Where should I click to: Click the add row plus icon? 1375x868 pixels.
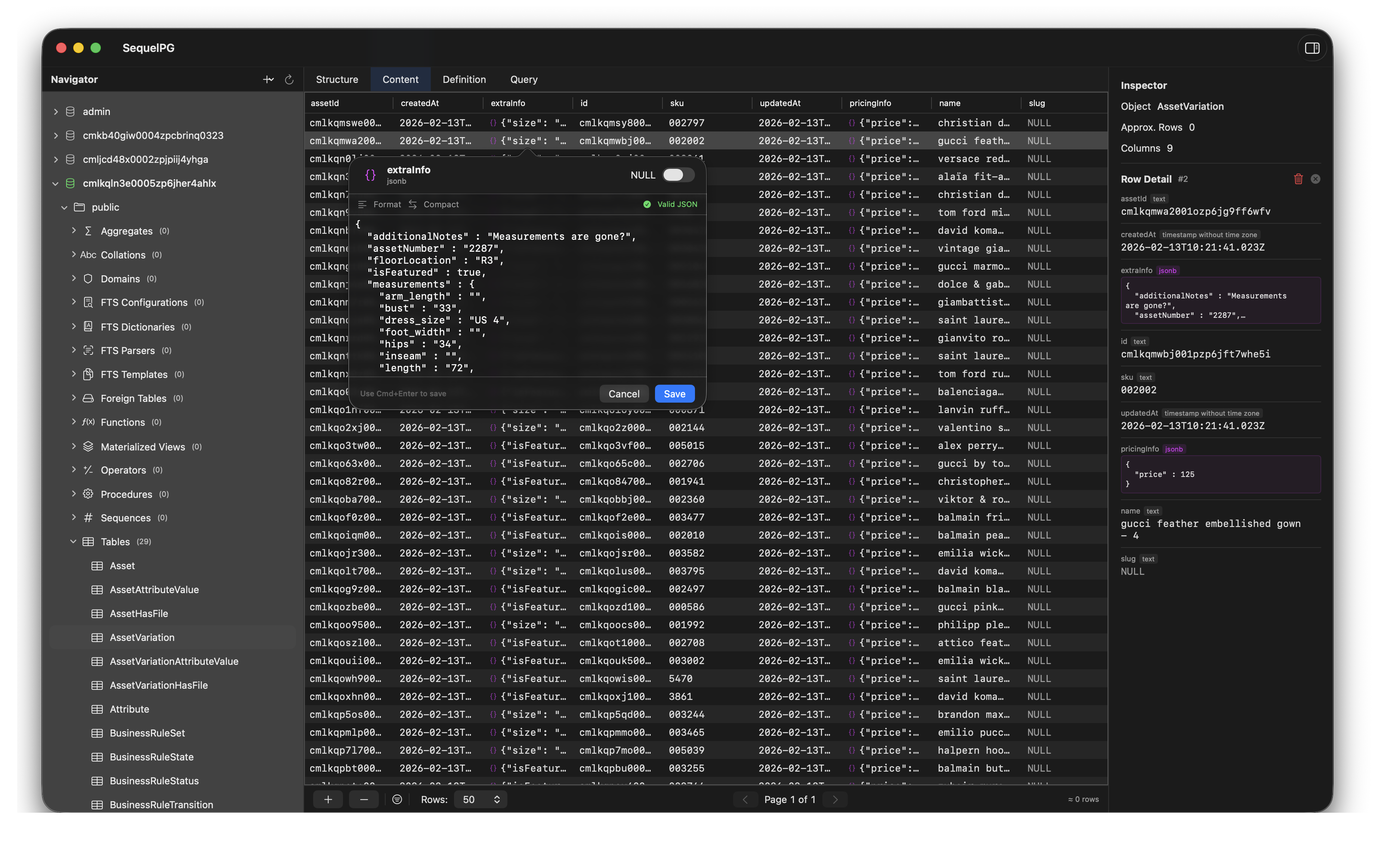click(328, 799)
